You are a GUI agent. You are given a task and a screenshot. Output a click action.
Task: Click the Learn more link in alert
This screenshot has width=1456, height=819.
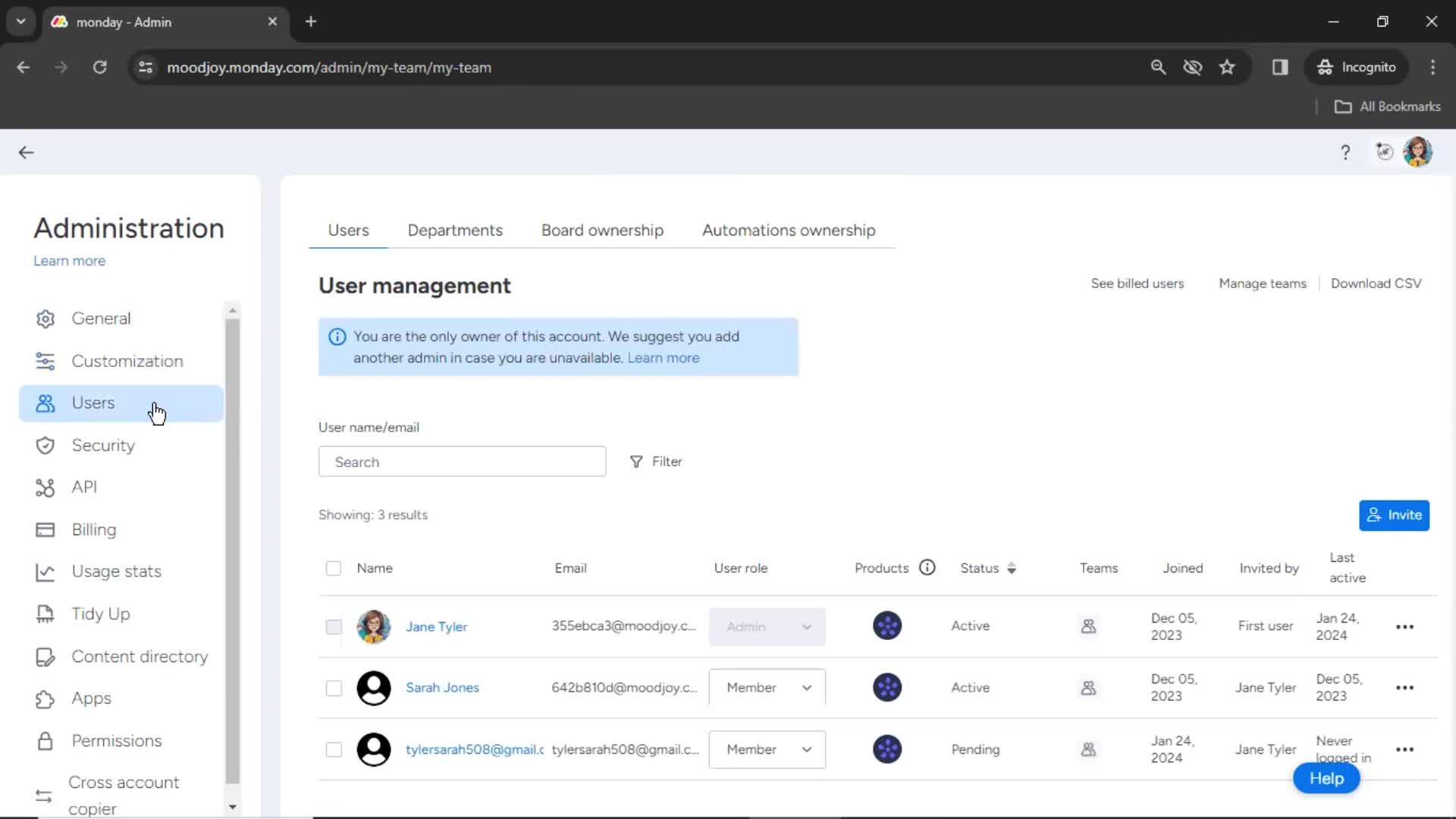(x=663, y=358)
